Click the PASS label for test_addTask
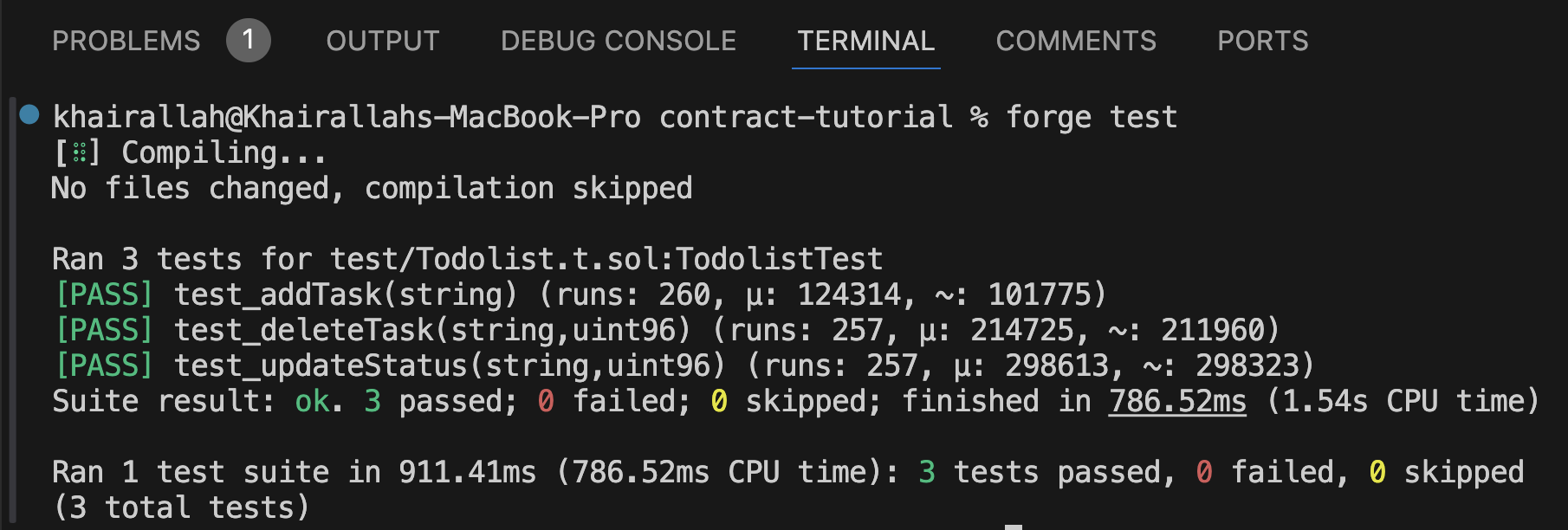Screen dimensions: 1568x530 pos(104,294)
